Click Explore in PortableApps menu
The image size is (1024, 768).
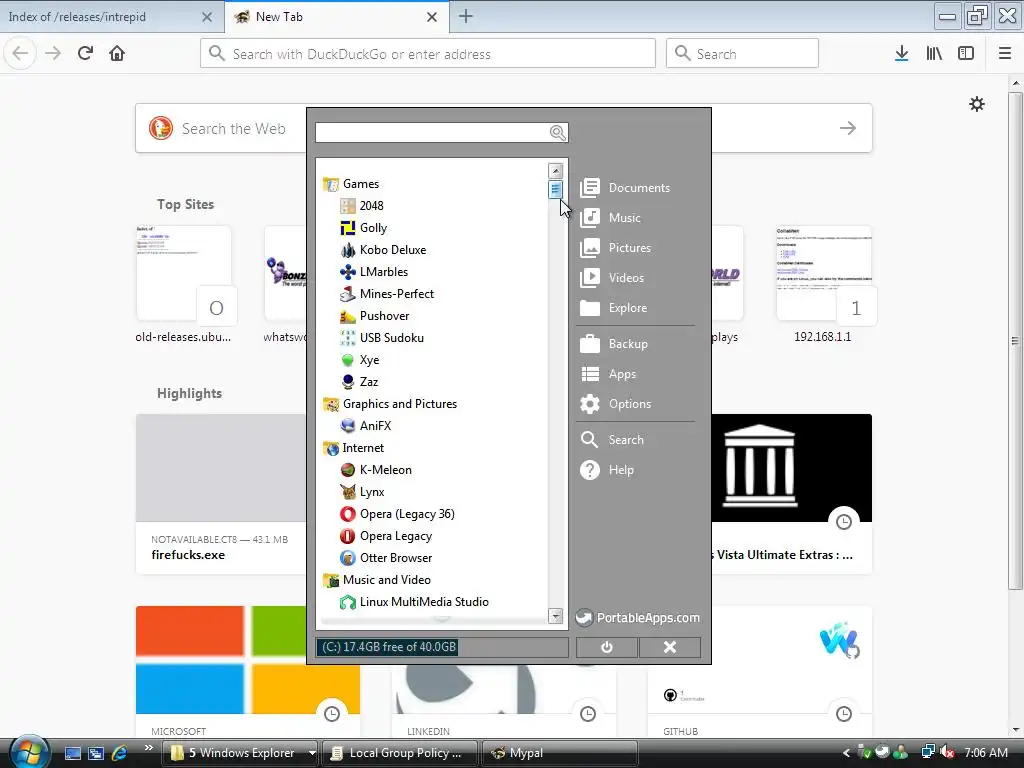(x=614, y=308)
